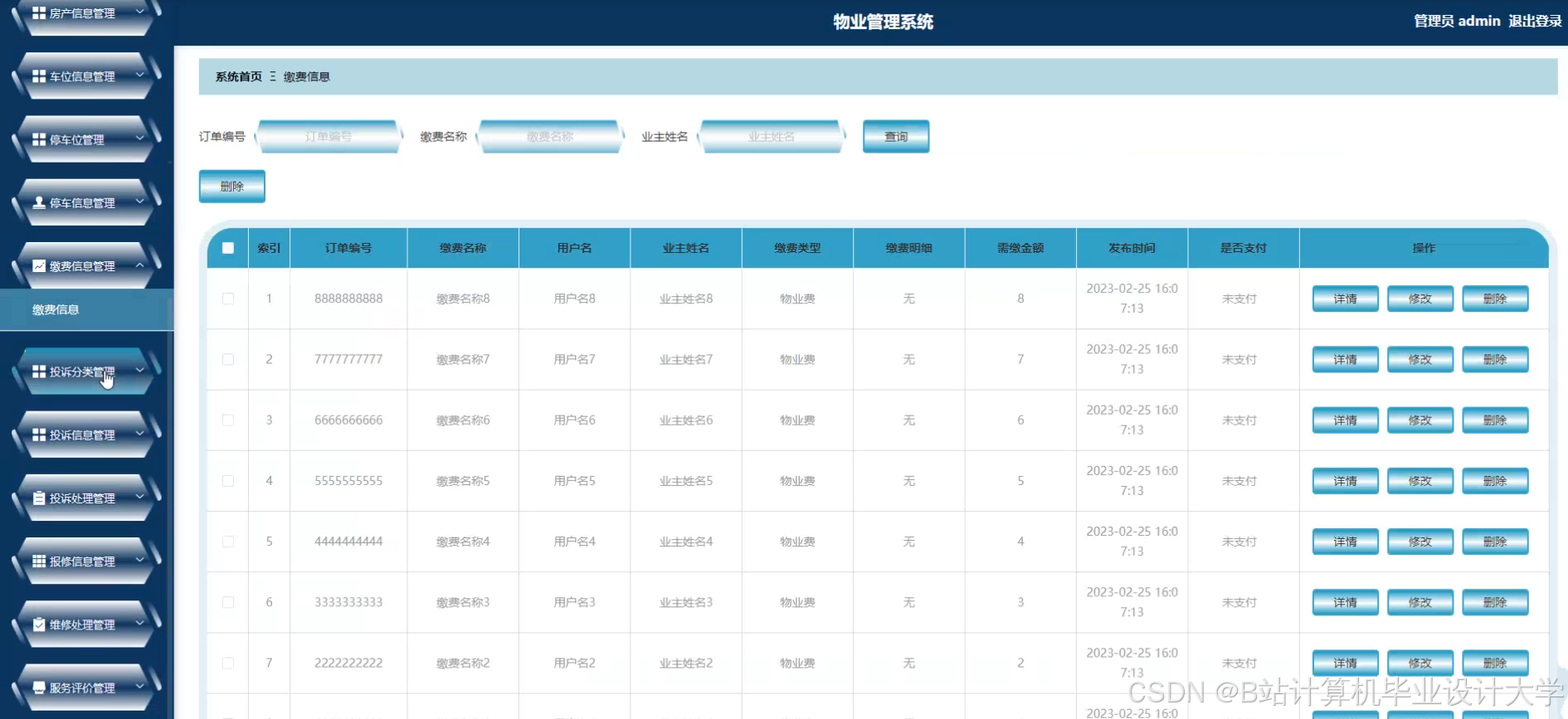Focus the 订单编号 search input field
Screen dimensions: 1568x719
click(329, 137)
